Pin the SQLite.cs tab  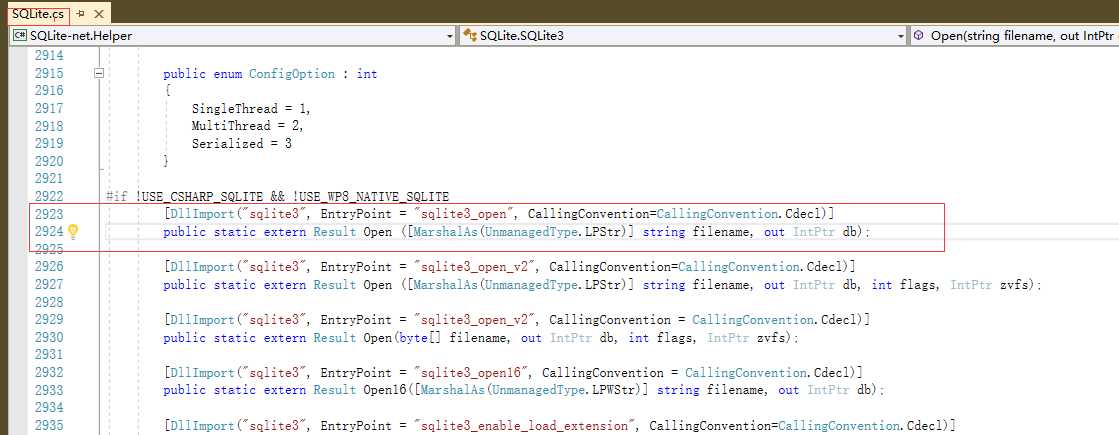[x=80, y=14]
